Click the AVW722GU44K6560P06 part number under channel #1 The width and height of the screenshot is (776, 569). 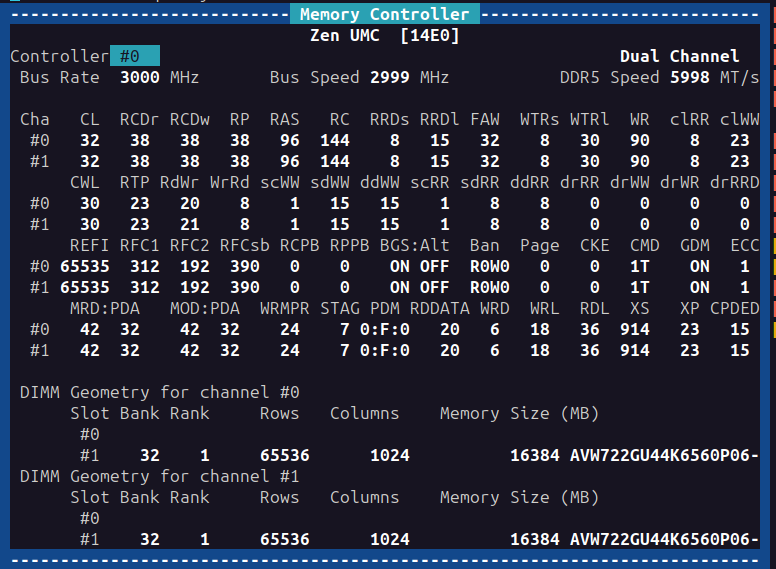pyautogui.click(x=664, y=540)
